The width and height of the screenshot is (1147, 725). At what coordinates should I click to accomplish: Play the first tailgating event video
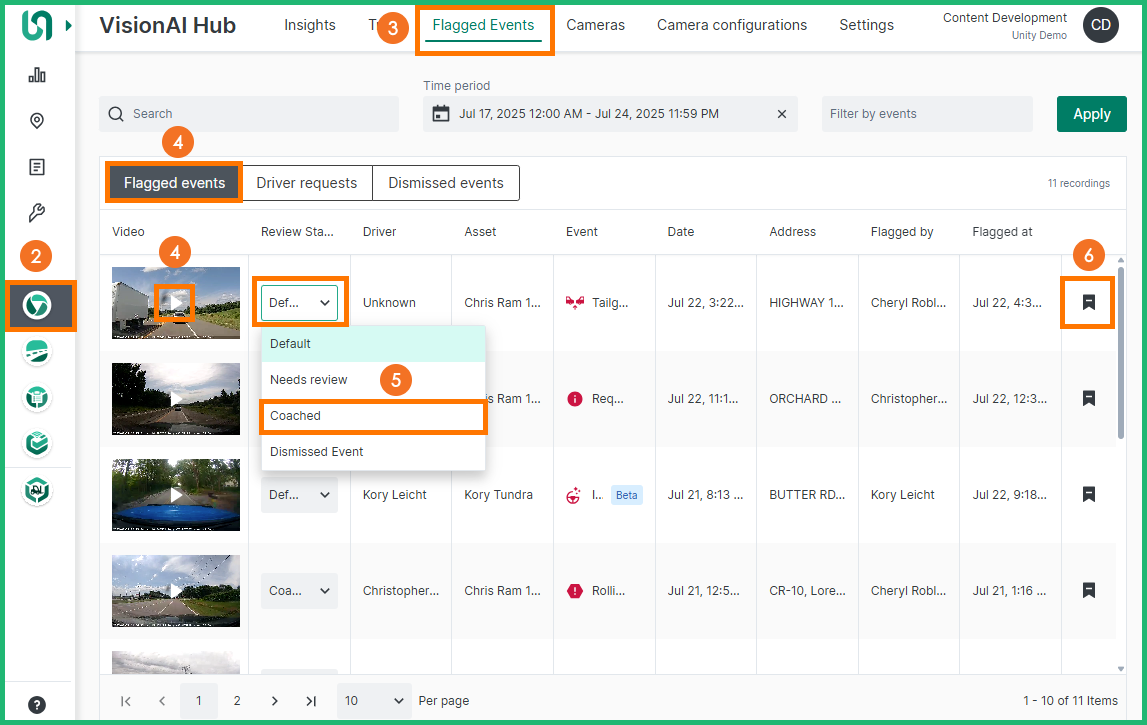[x=176, y=302]
